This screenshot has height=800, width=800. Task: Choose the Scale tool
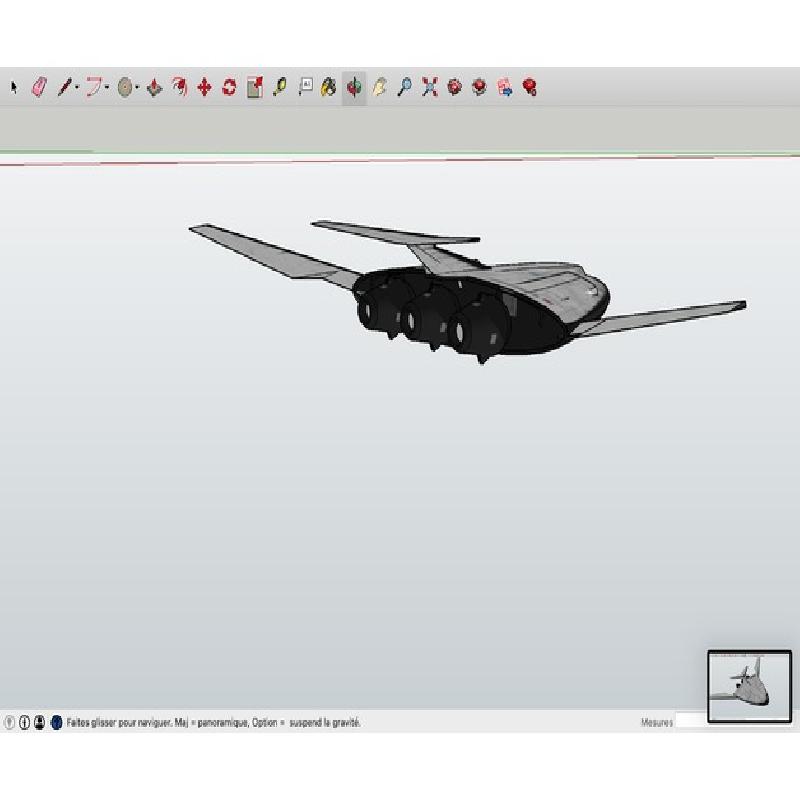click(254, 88)
